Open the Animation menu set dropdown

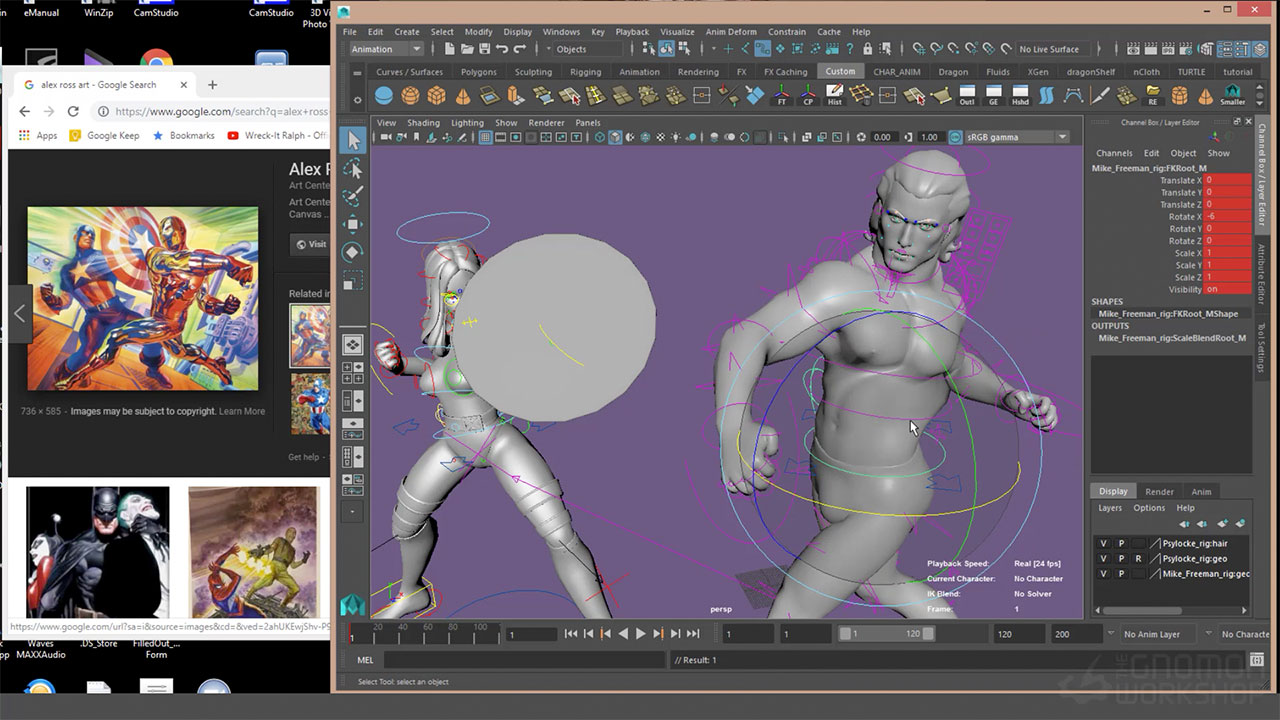pyautogui.click(x=387, y=49)
